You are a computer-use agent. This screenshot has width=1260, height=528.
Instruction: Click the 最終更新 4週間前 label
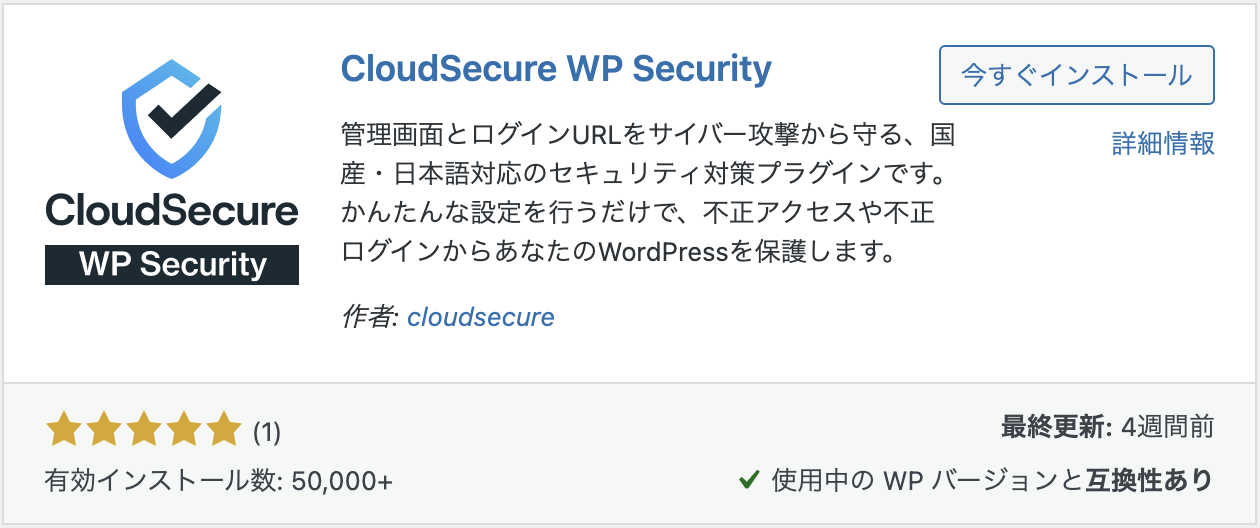[1108, 428]
